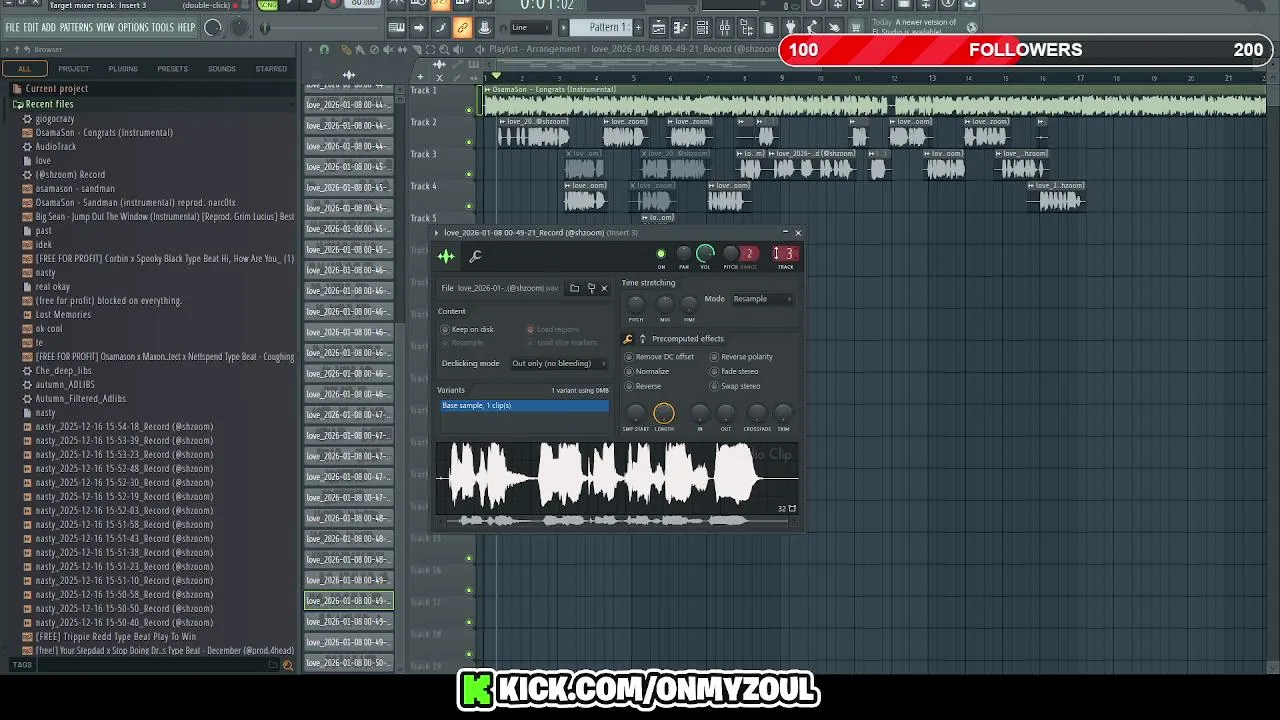Click the Precomputed effects wrench icon
Image resolution: width=1280 pixels, height=720 pixels.
628,339
